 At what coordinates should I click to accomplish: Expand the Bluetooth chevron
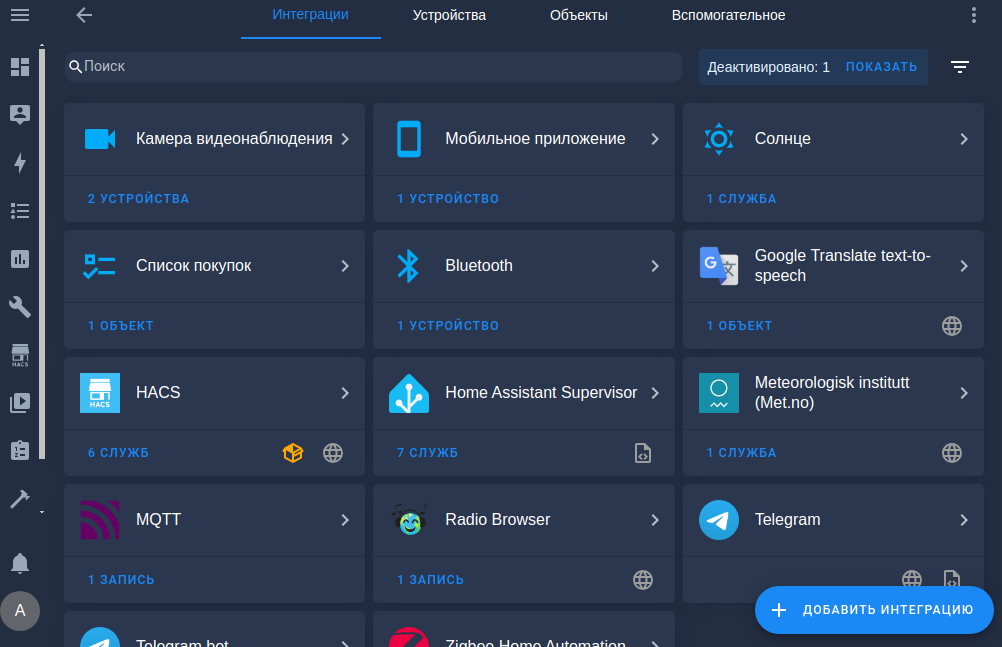click(x=654, y=266)
